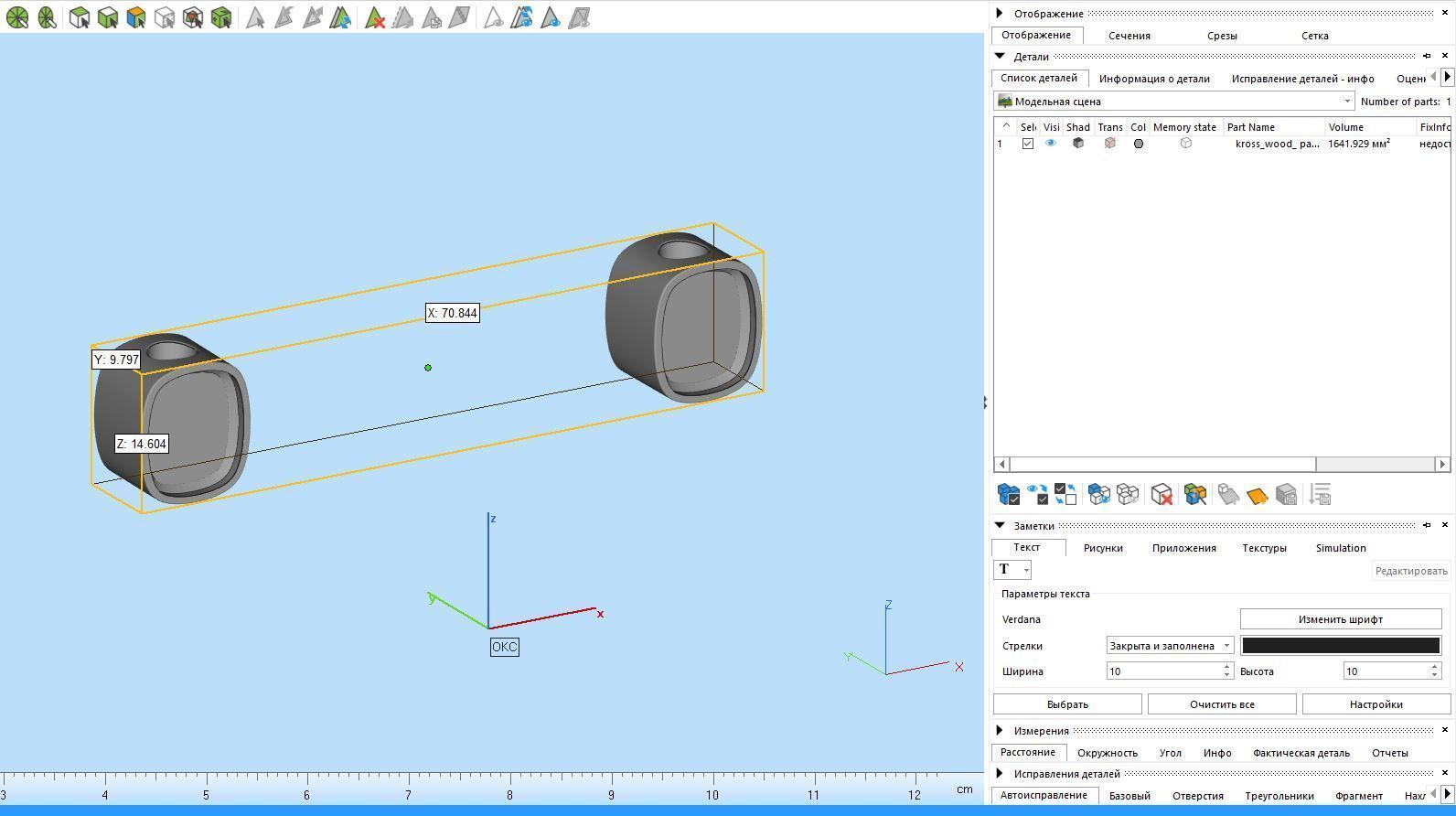Expand the Исправления деталей panel

[1000, 773]
